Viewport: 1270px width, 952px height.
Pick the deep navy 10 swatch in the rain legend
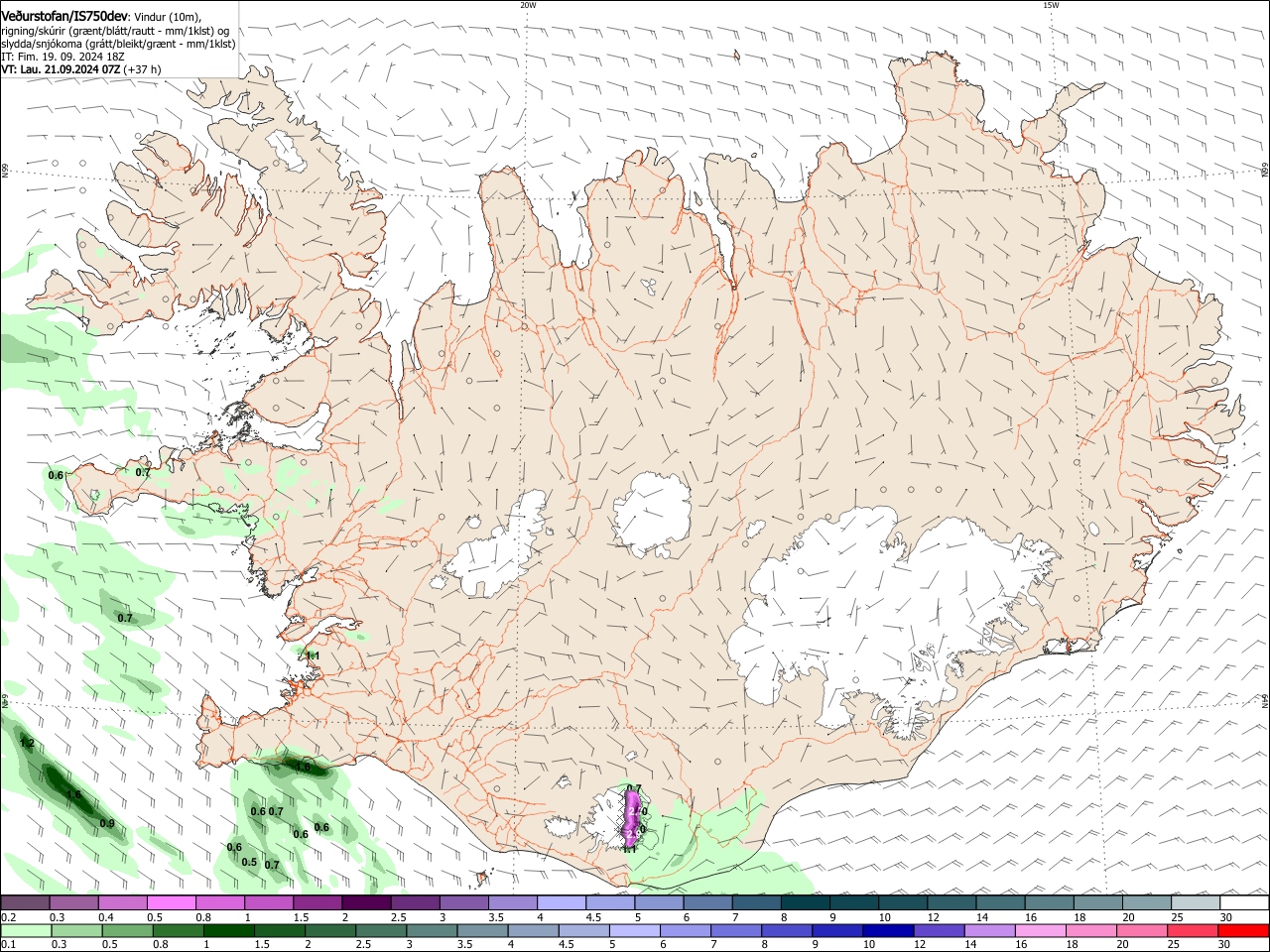click(x=888, y=930)
